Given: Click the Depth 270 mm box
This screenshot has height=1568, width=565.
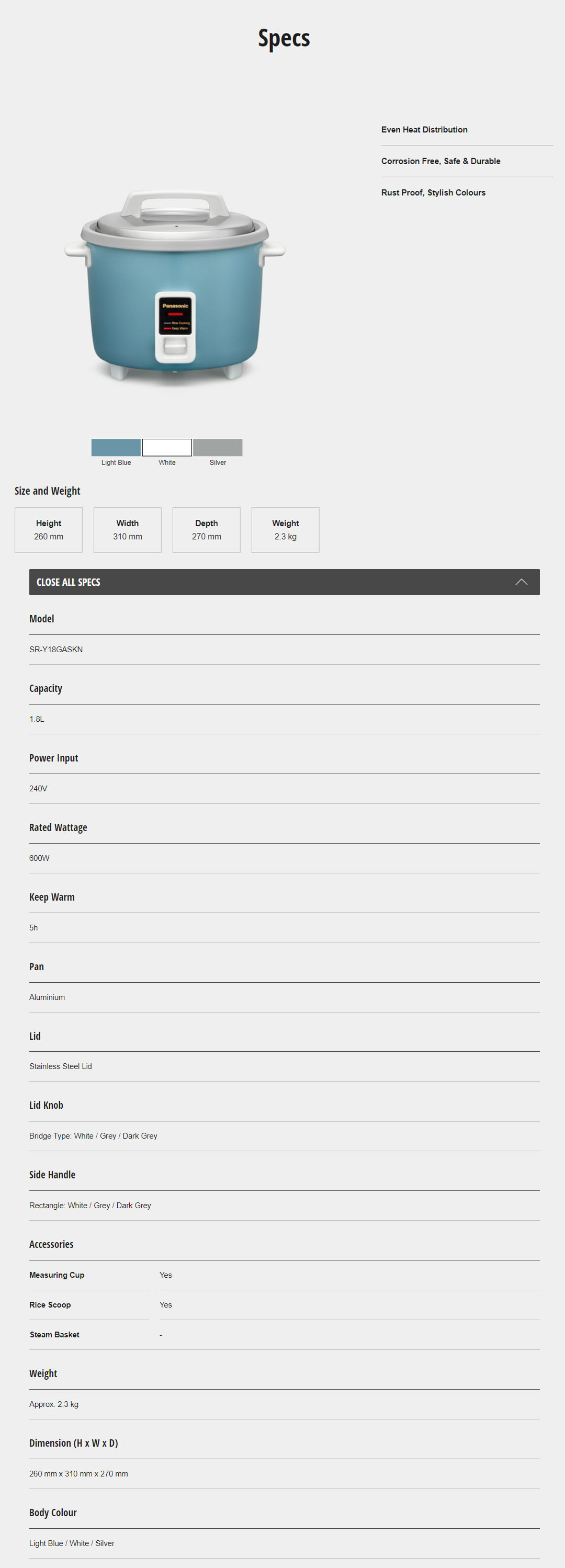Looking at the screenshot, I should [x=207, y=530].
